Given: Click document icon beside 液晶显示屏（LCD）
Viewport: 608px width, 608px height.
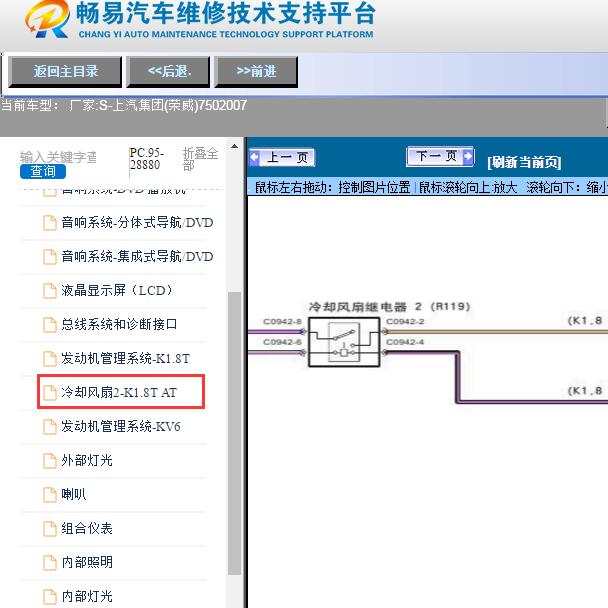Looking at the screenshot, I should pyautogui.click(x=50, y=291).
